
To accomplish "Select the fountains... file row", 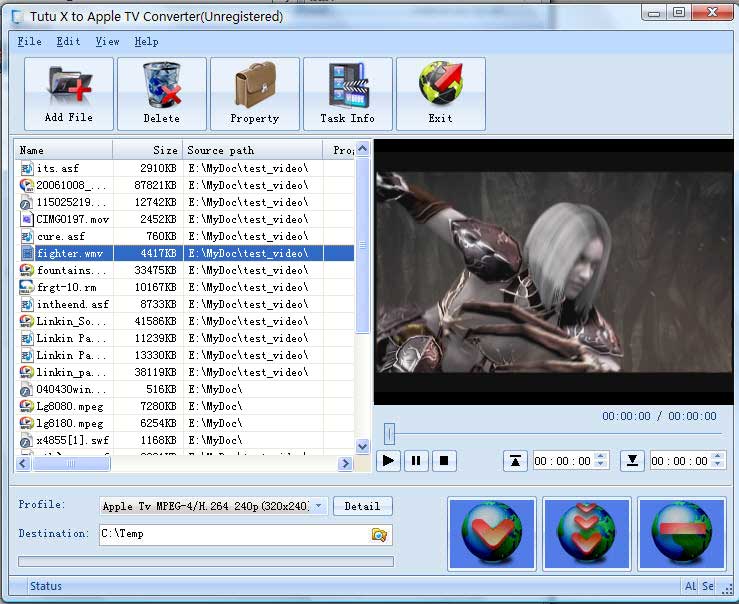I will (185, 270).
